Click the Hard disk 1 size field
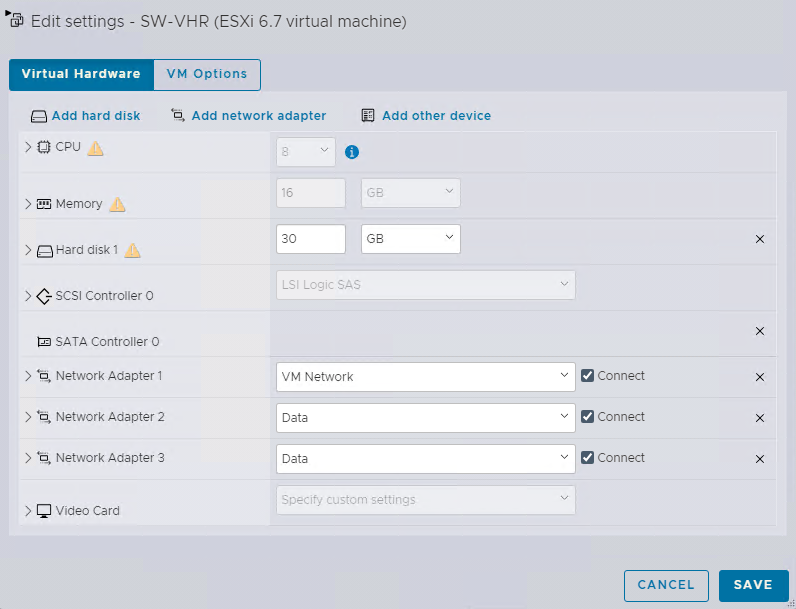This screenshot has height=609, width=796. click(x=311, y=239)
